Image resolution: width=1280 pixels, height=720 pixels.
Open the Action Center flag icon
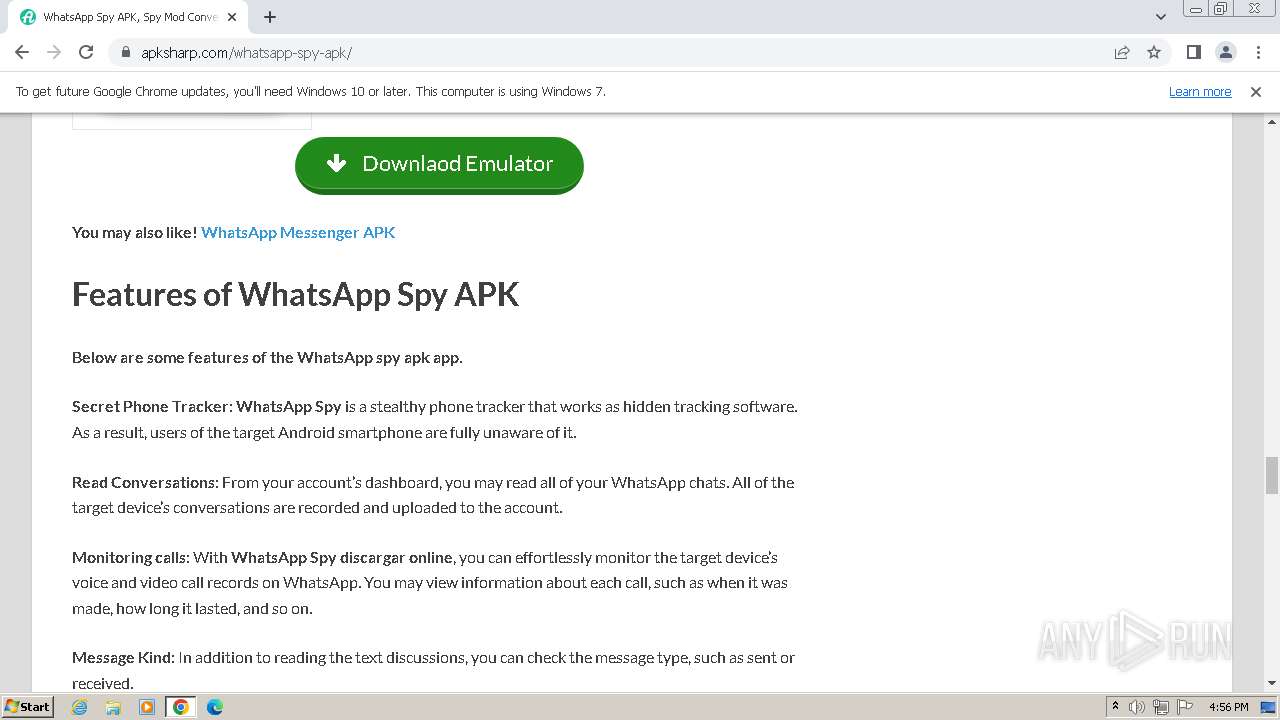click(1183, 707)
